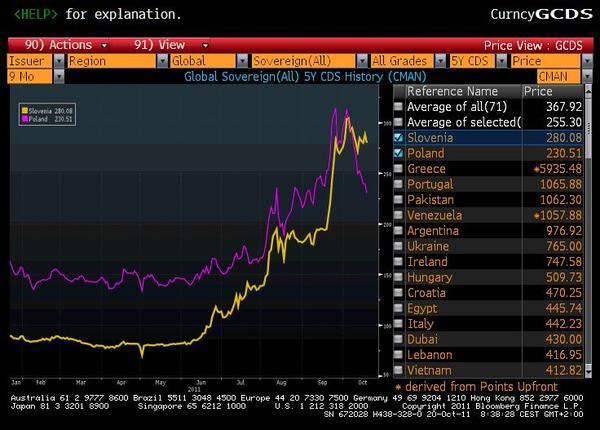Image resolution: width=600 pixels, height=430 pixels.
Task: Enable the Vietnam checkbox
Action: (398, 370)
